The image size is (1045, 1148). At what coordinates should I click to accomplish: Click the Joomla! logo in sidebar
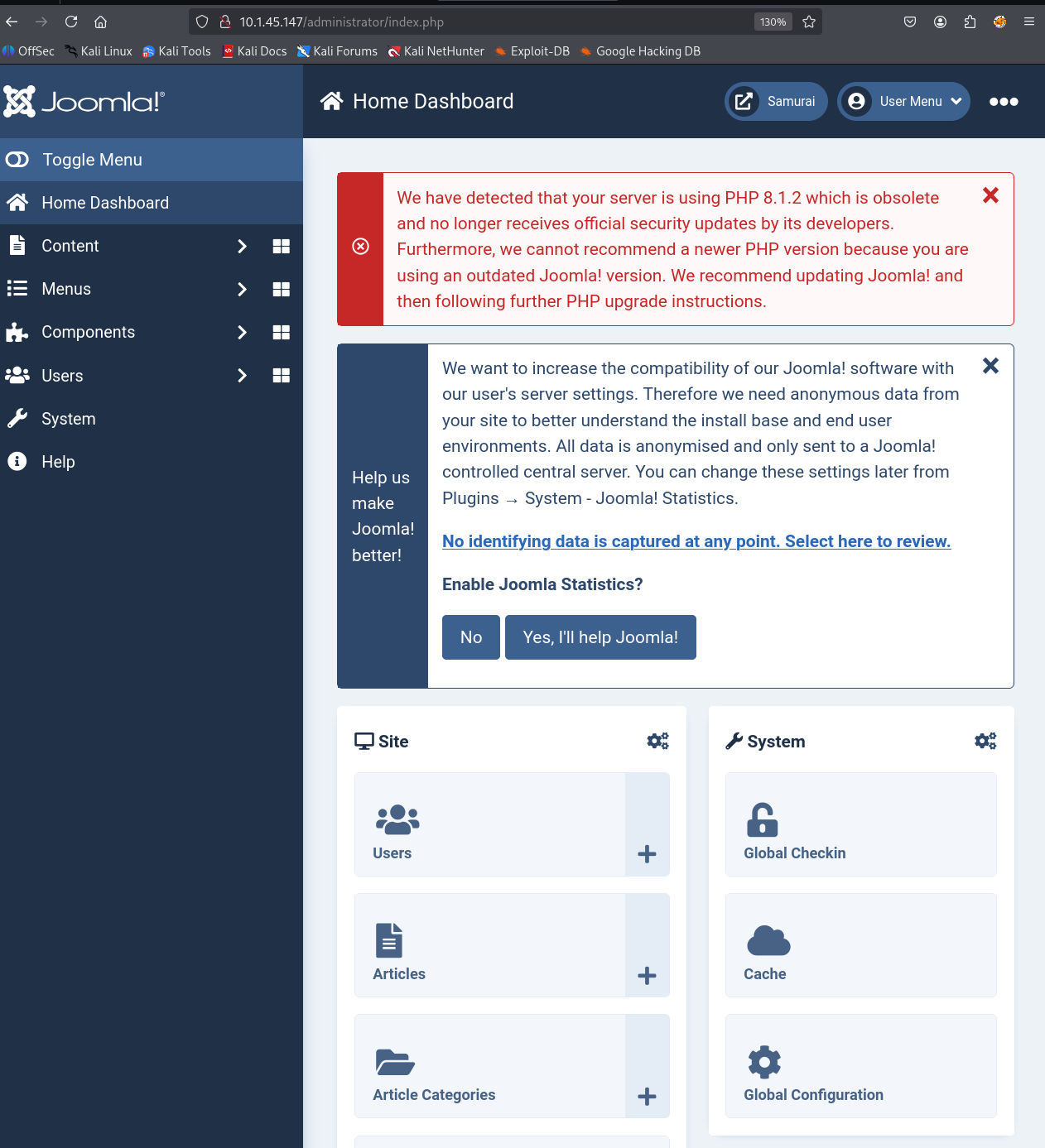tap(84, 102)
